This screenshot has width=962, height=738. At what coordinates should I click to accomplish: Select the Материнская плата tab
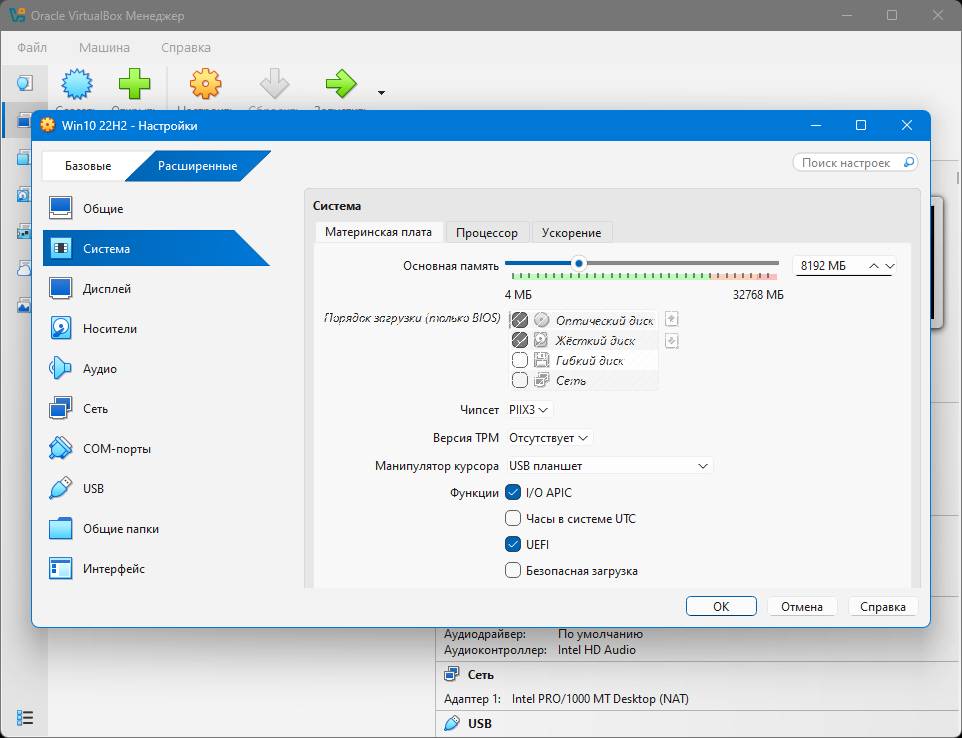379,233
